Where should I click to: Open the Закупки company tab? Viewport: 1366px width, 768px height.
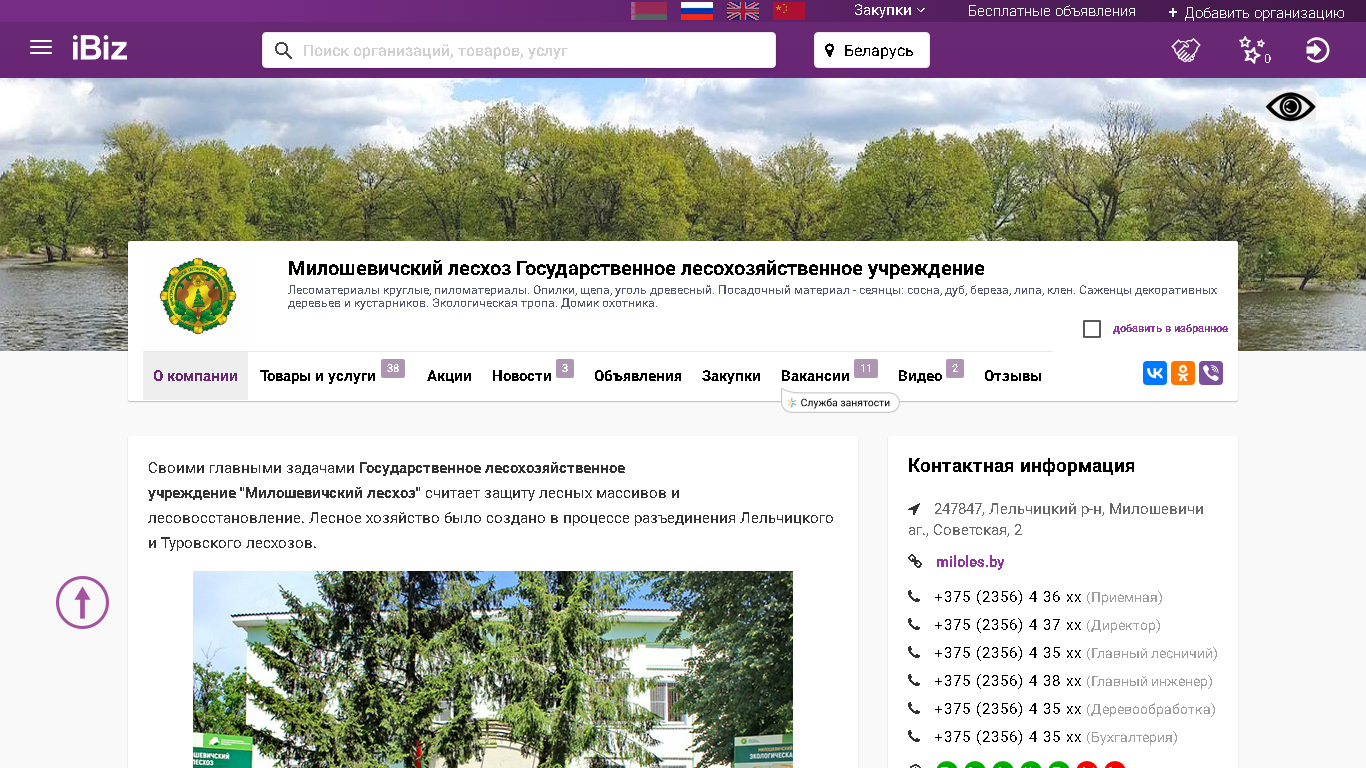pyautogui.click(x=731, y=376)
